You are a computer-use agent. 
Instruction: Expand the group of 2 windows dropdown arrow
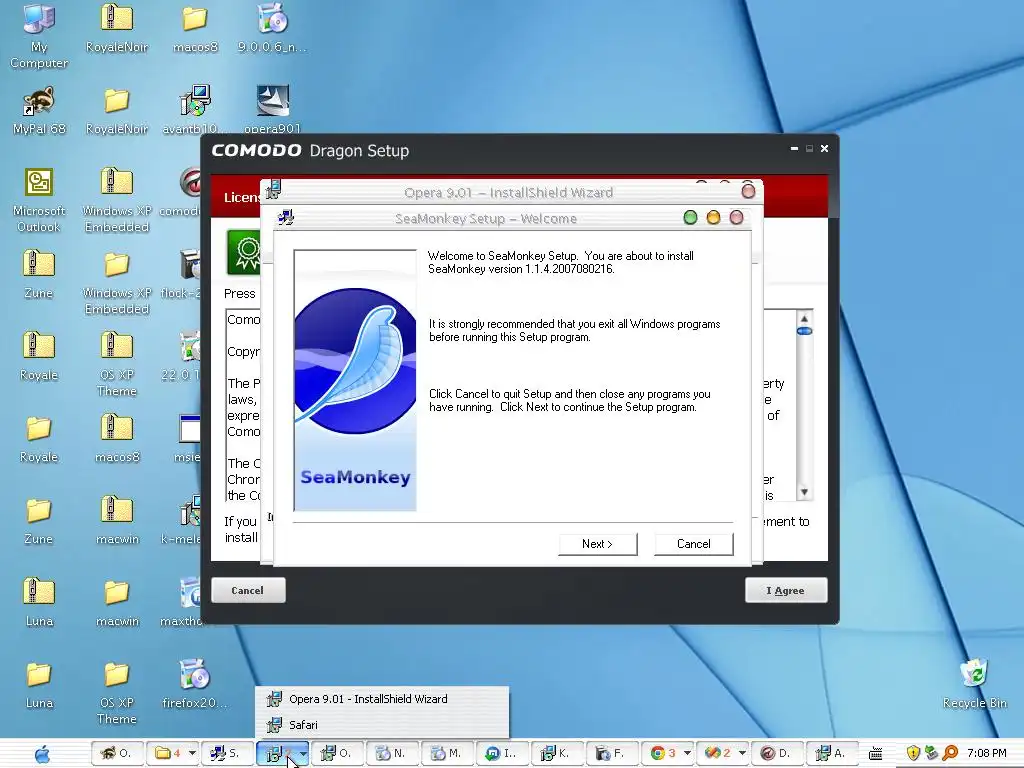pos(742,754)
